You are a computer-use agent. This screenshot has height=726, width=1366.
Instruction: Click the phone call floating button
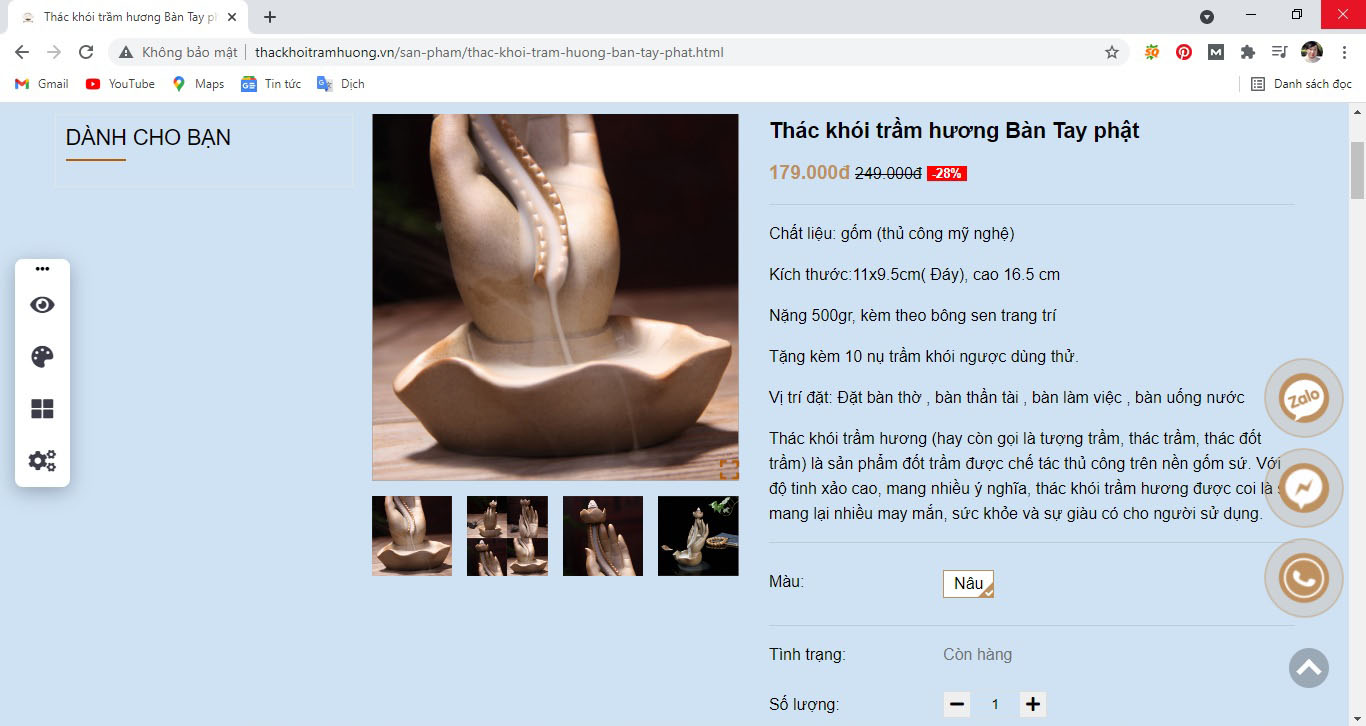pos(1304,578)
